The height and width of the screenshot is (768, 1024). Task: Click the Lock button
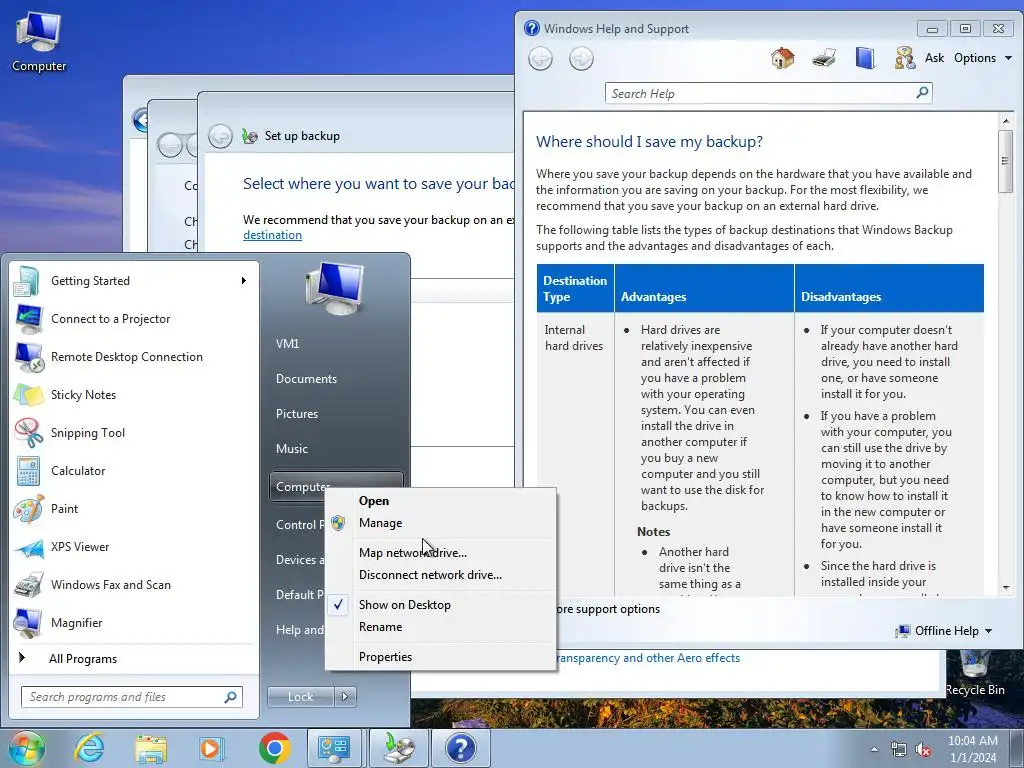pos(300,697)
